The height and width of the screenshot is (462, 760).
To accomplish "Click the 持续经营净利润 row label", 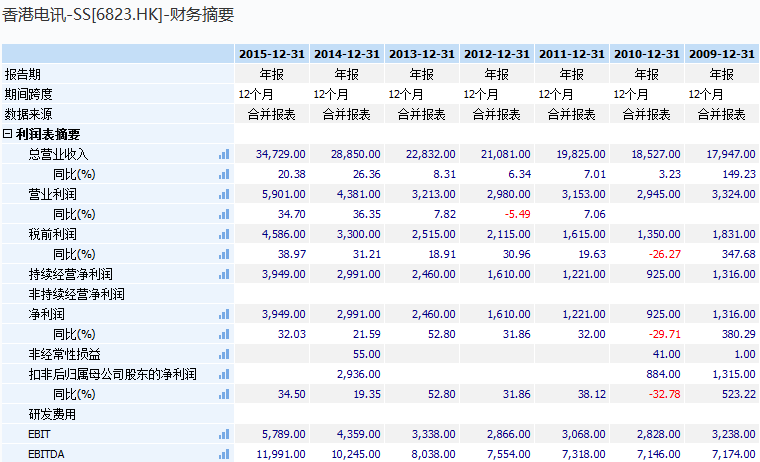I will 70,274.
